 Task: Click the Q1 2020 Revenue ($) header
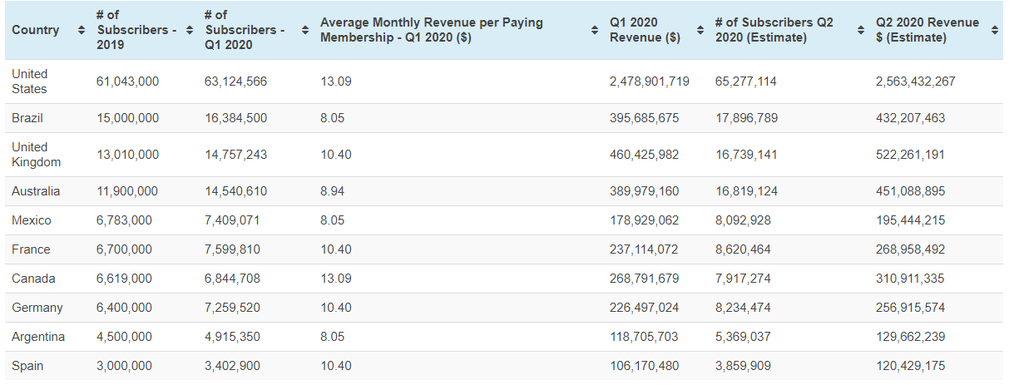[646, 30]
